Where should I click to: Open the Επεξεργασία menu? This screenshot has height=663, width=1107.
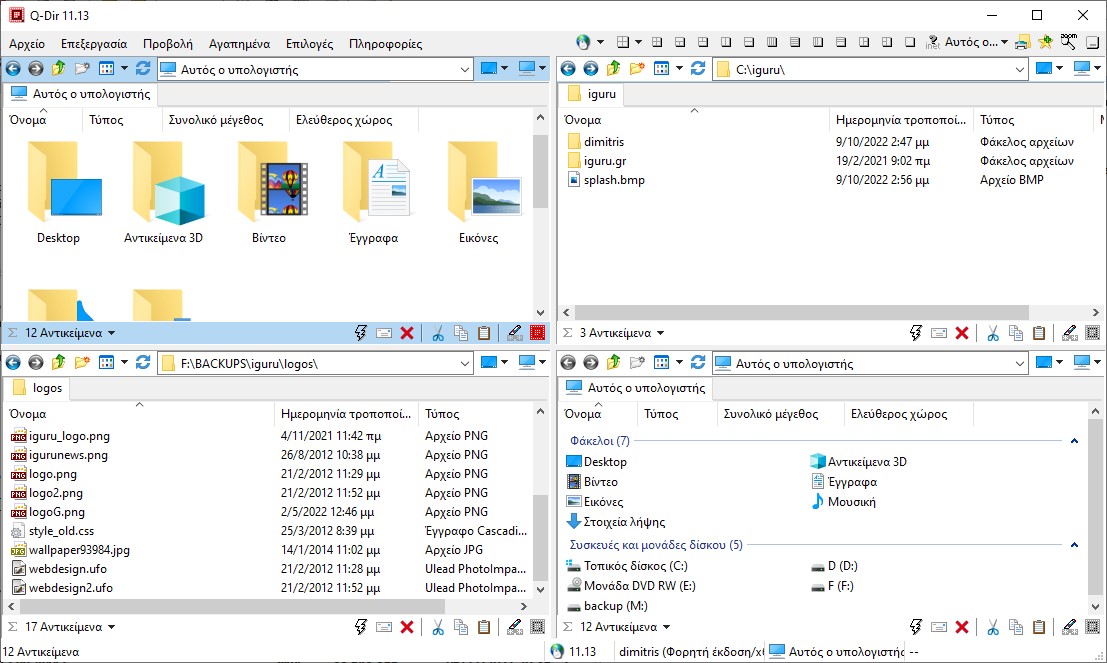tap(94, 44)
